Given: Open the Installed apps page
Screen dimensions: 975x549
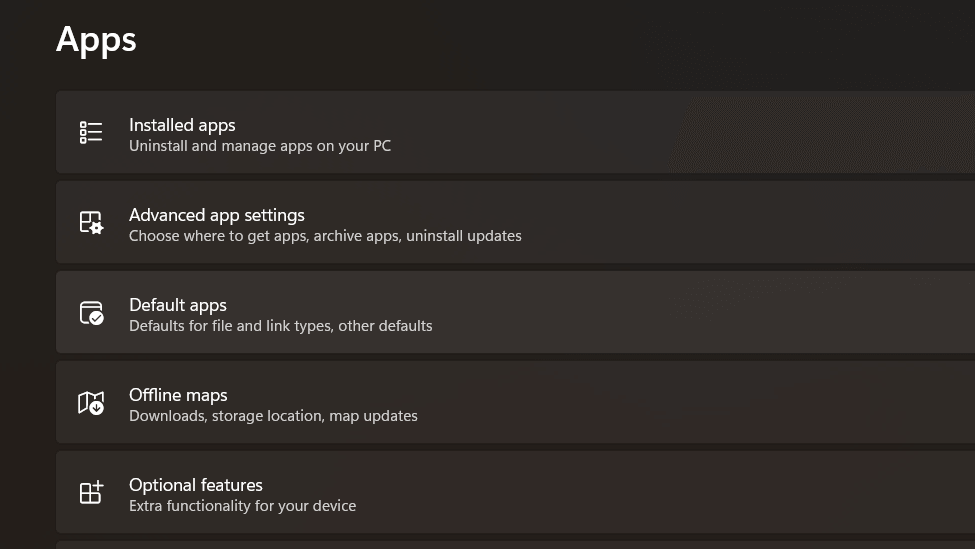Looking at the screenshot, I should [182, 125].
